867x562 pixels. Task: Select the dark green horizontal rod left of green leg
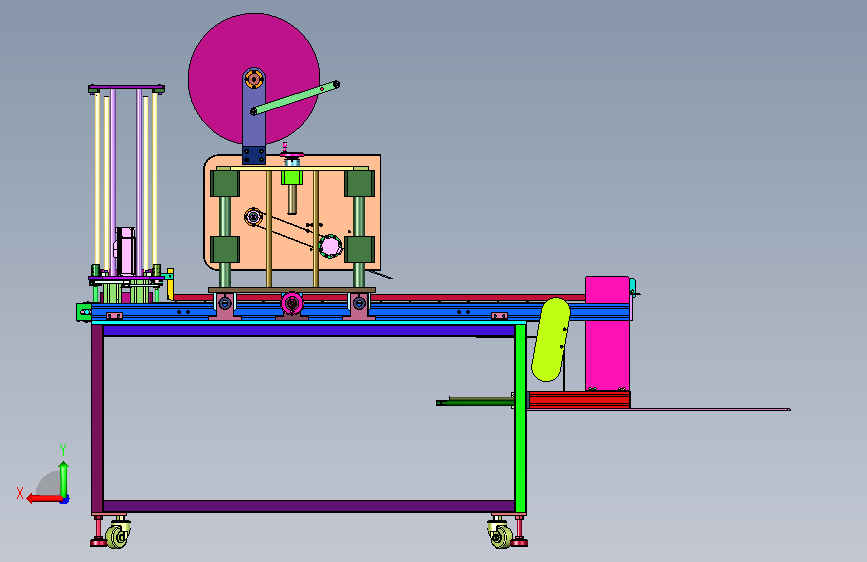475,402
